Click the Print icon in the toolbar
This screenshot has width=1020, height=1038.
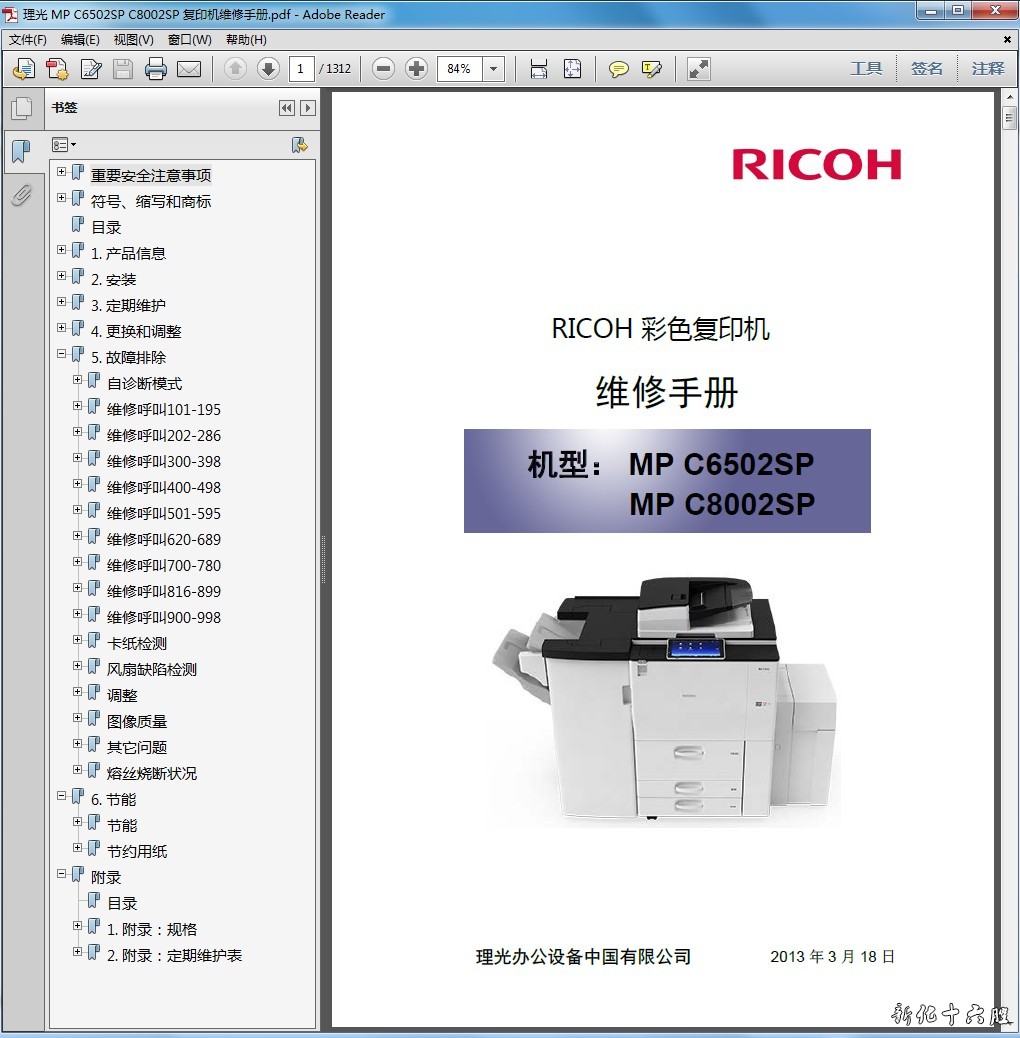click(155, 69)
